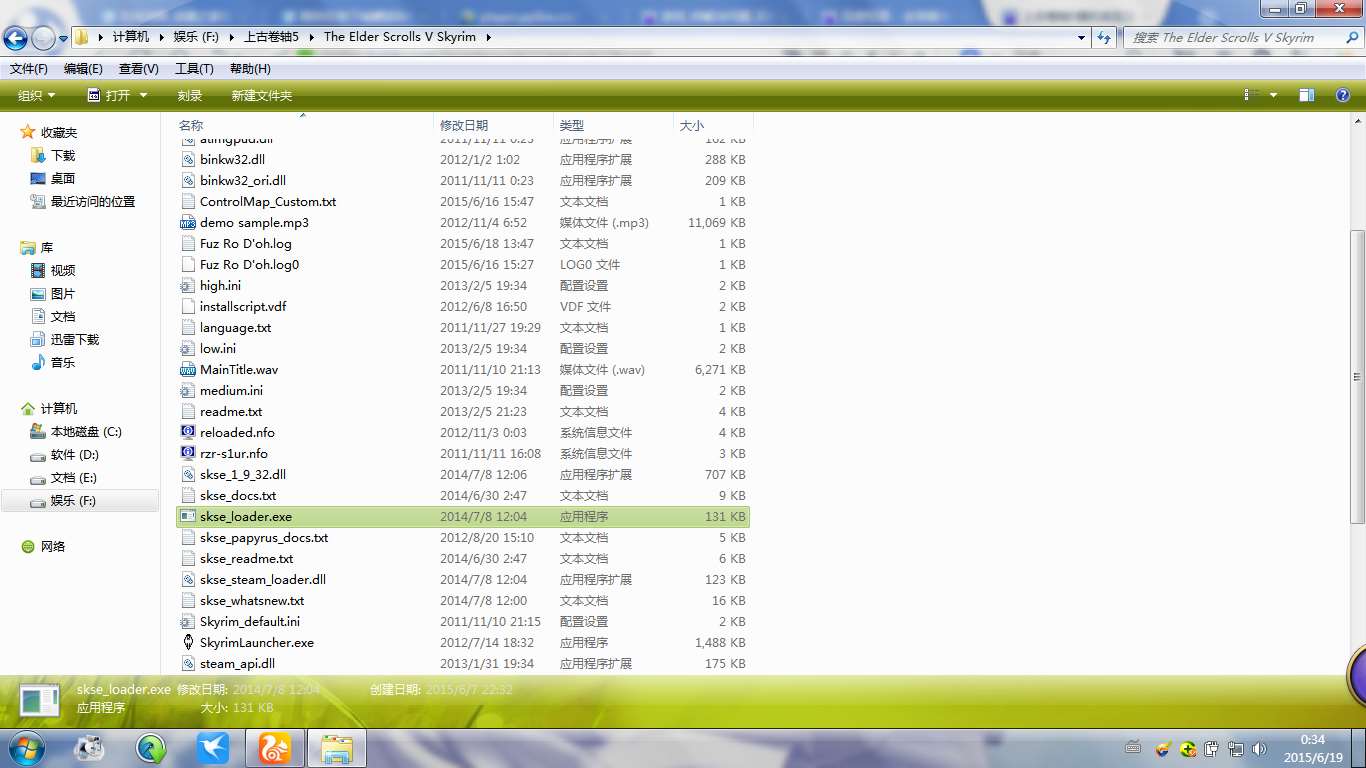Sort by 大小 column header
The width and height of the screenshot is (1366, 768).
(692, 126)
